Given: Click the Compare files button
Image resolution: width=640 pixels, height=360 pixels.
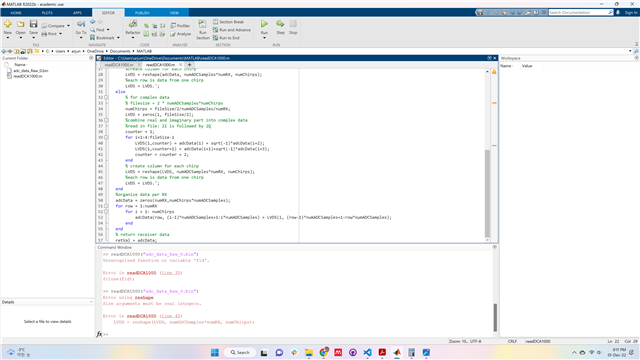Looking at the screenshot, I should 53,26.
